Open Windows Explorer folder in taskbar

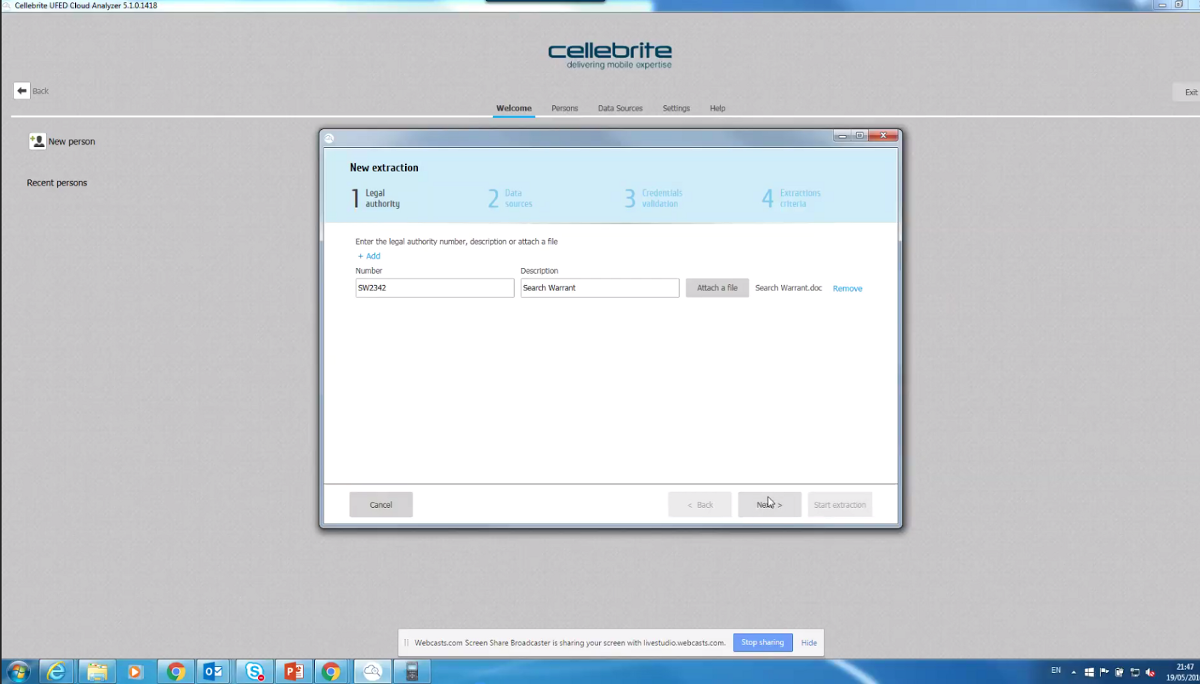[x=96, y=671]
